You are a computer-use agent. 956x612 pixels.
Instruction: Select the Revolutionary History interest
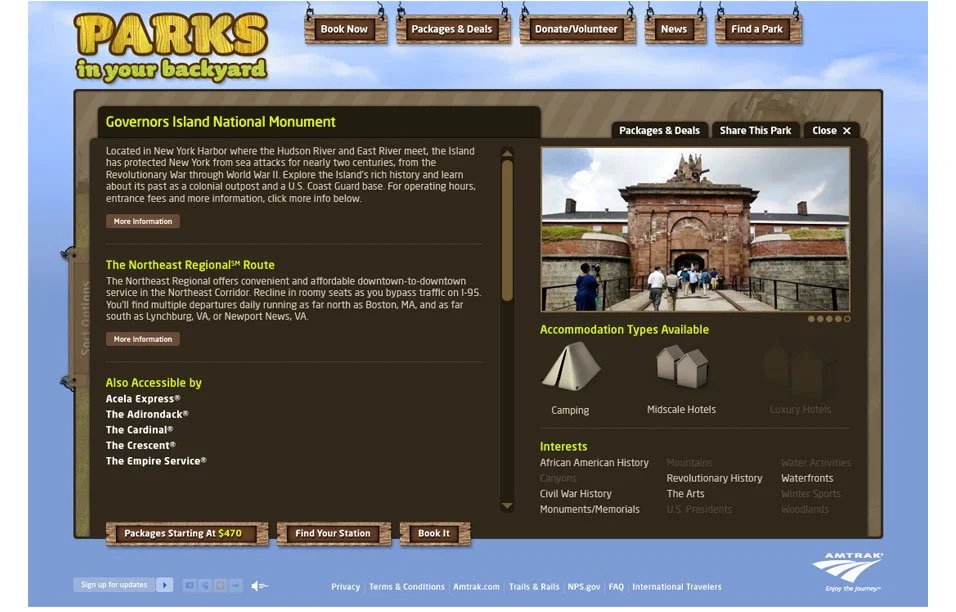click(x=715, y=479)
